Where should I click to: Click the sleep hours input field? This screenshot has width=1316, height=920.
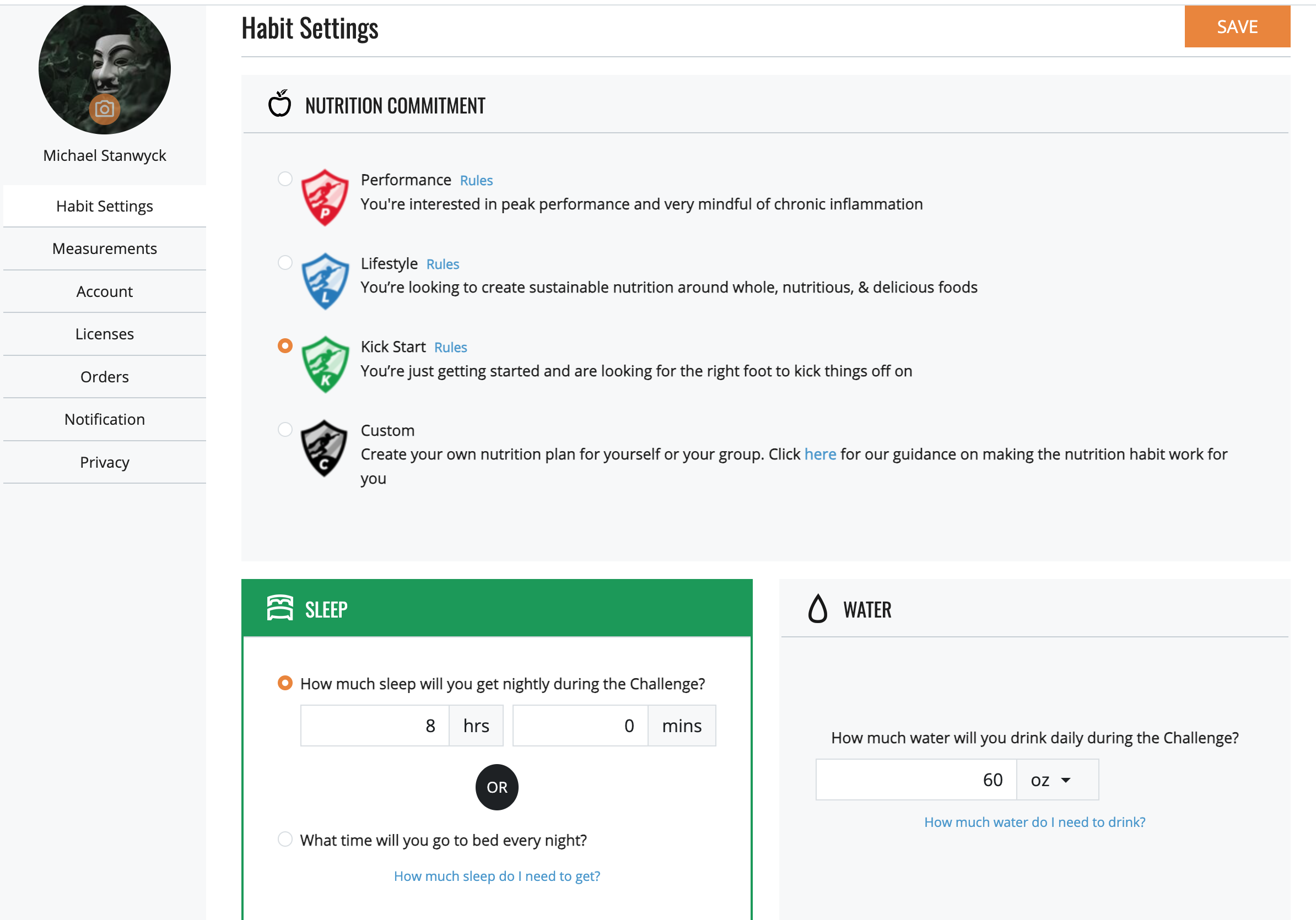[x=374, y=726]
